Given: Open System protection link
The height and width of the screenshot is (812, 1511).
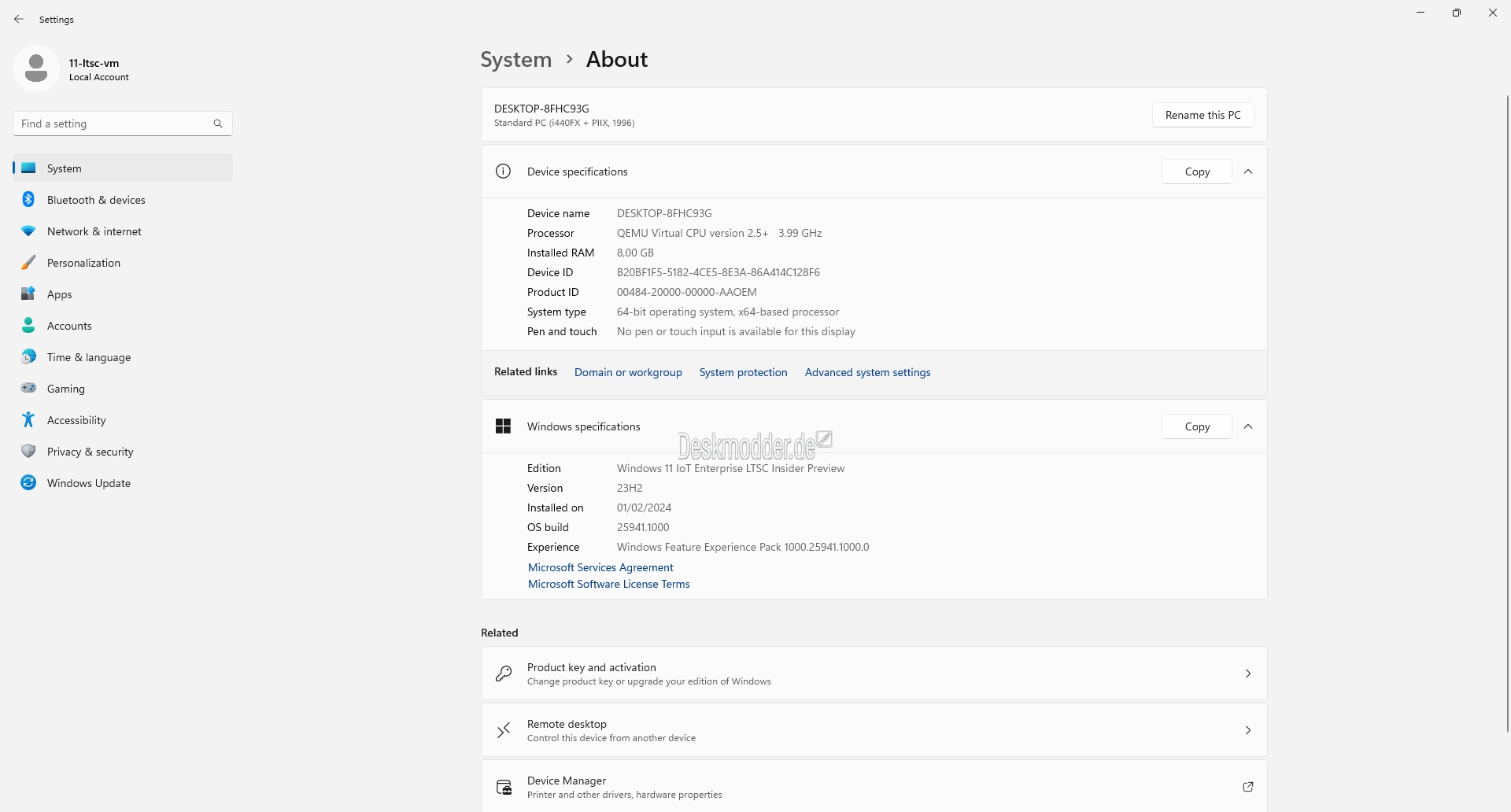Looking at the screenshot, I should 743,372.
